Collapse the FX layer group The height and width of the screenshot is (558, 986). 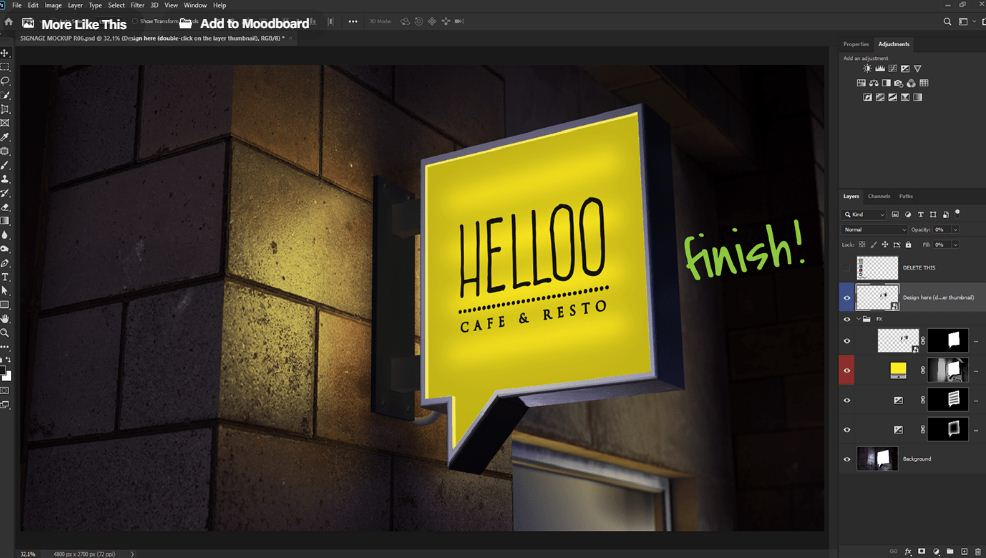click(x=857, y=320)
